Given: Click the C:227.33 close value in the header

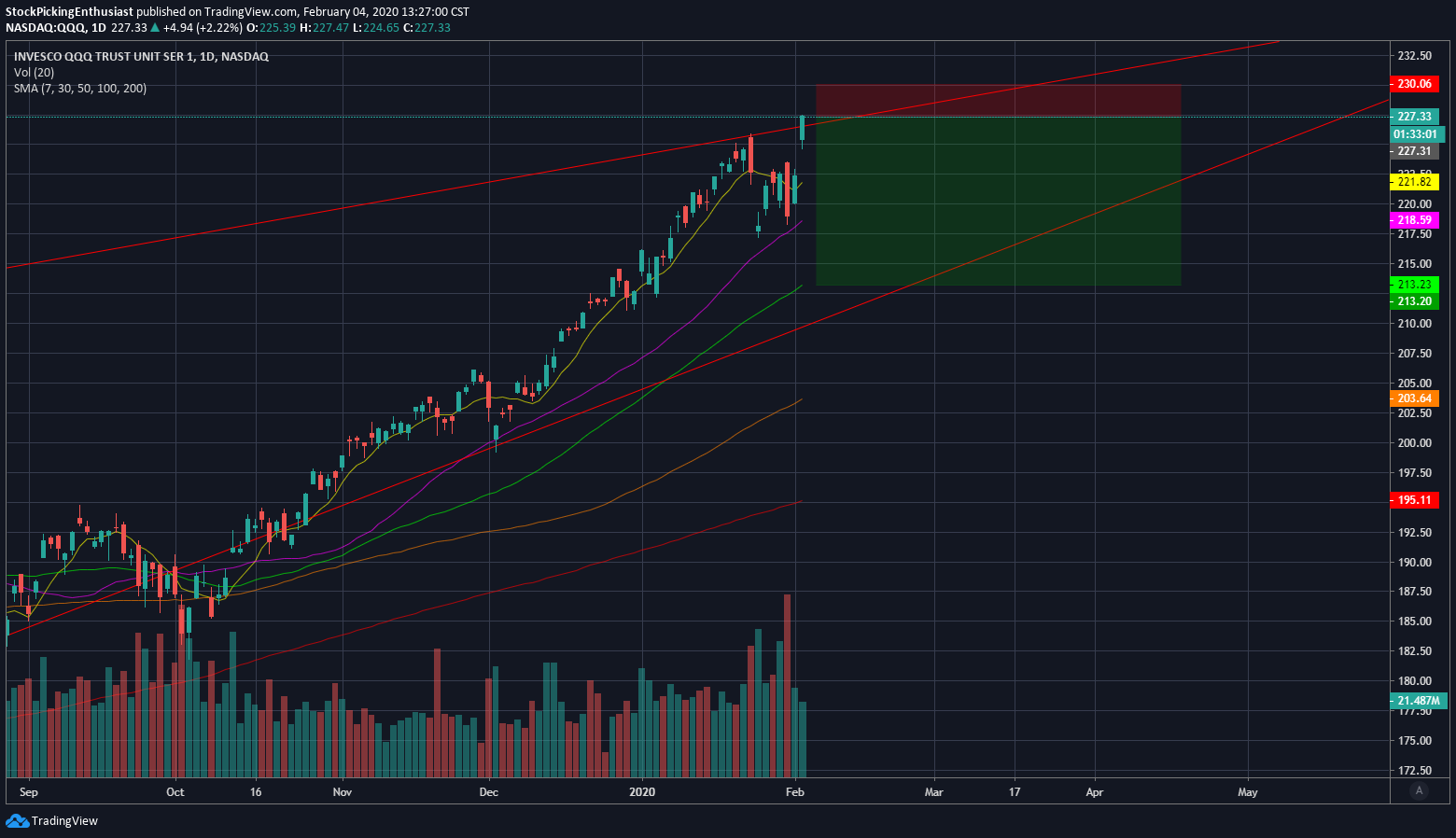Looking at the screenshot, I should click(427, 28).
